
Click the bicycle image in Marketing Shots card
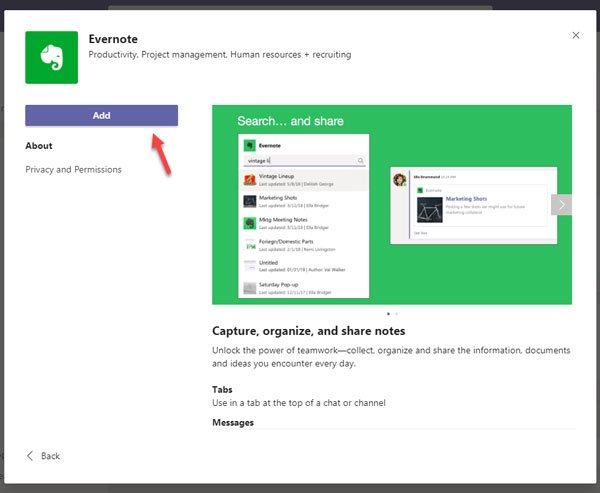click(430, 210)
